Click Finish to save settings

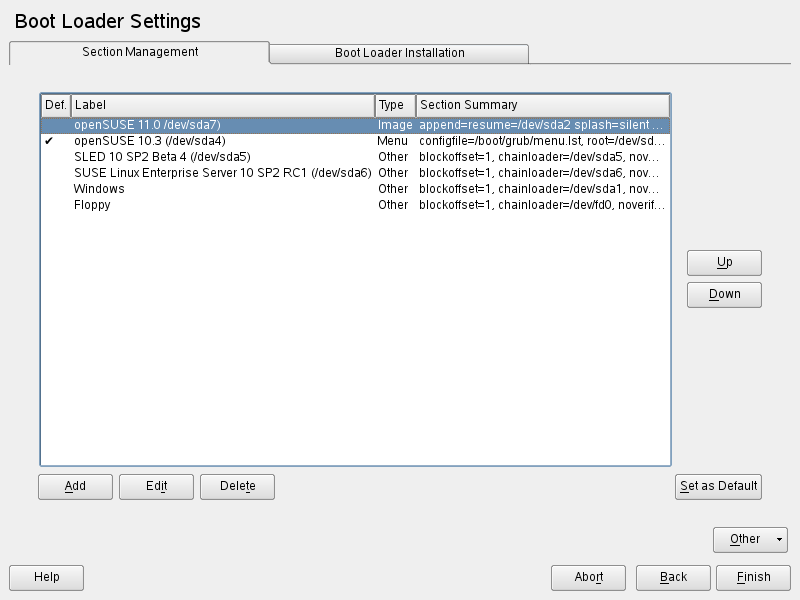(754, 578)
